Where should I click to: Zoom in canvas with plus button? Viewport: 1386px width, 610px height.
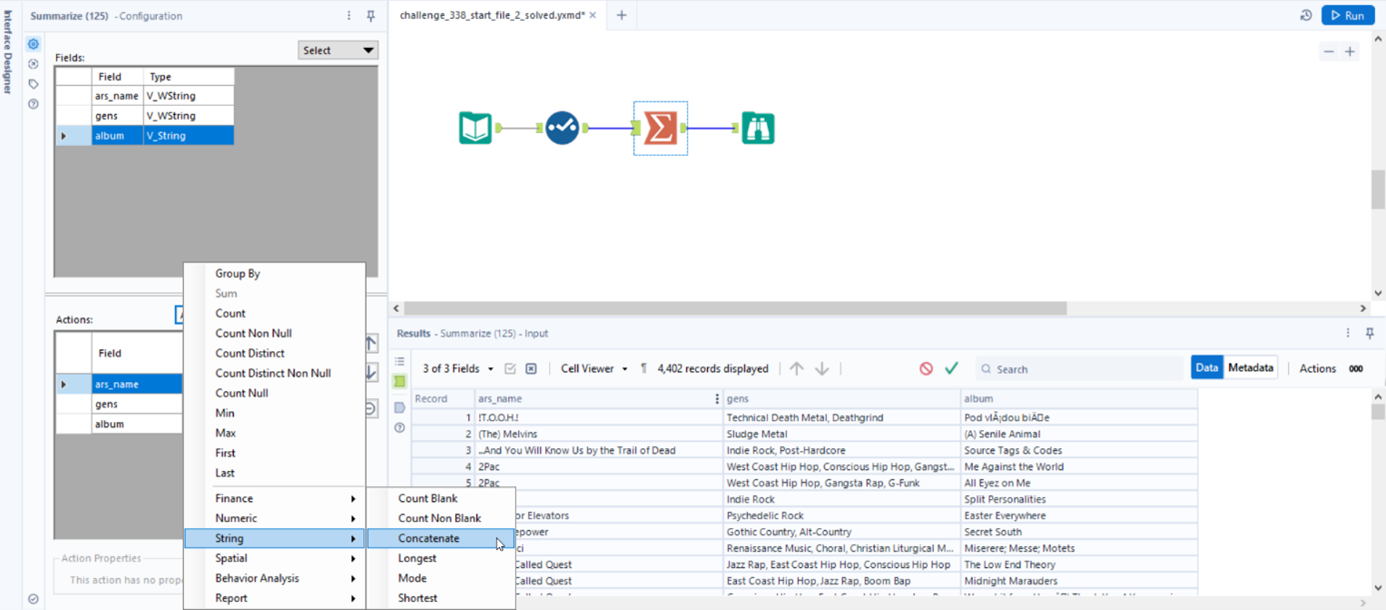(1350, 52)
